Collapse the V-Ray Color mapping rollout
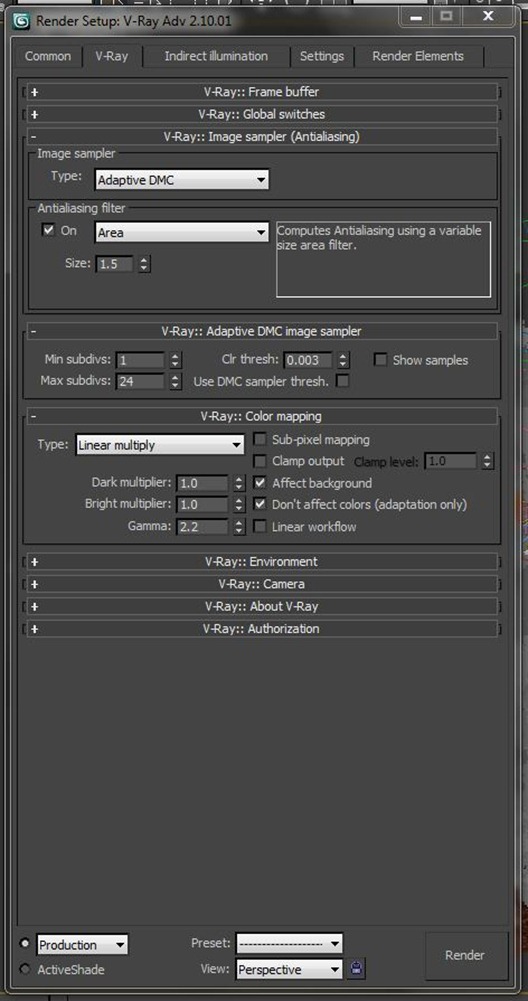This screenshot has height=1001, width=528. coord(262,416)
